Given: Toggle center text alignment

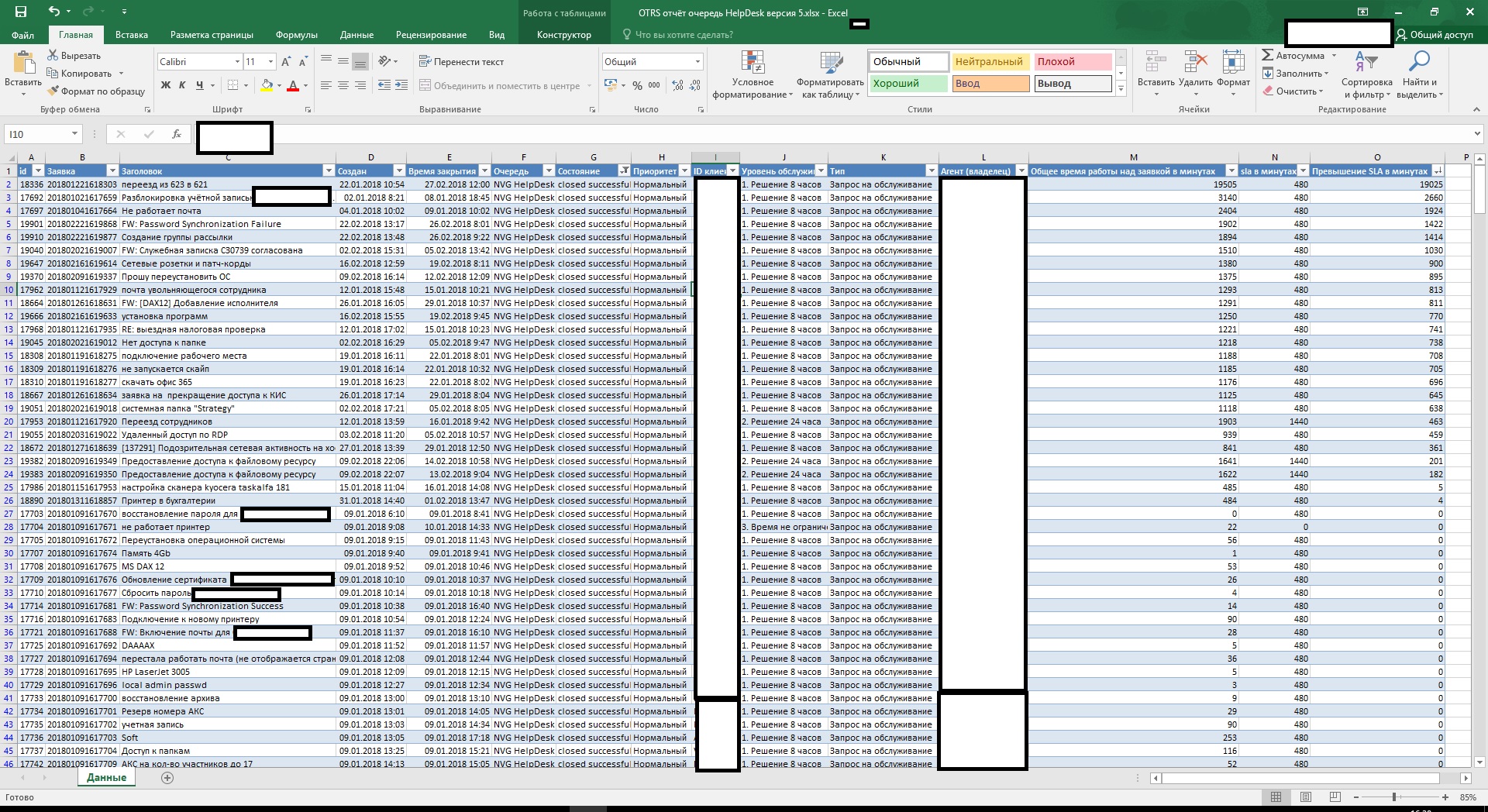Looking at the screenshot, I should pos(343,85).
